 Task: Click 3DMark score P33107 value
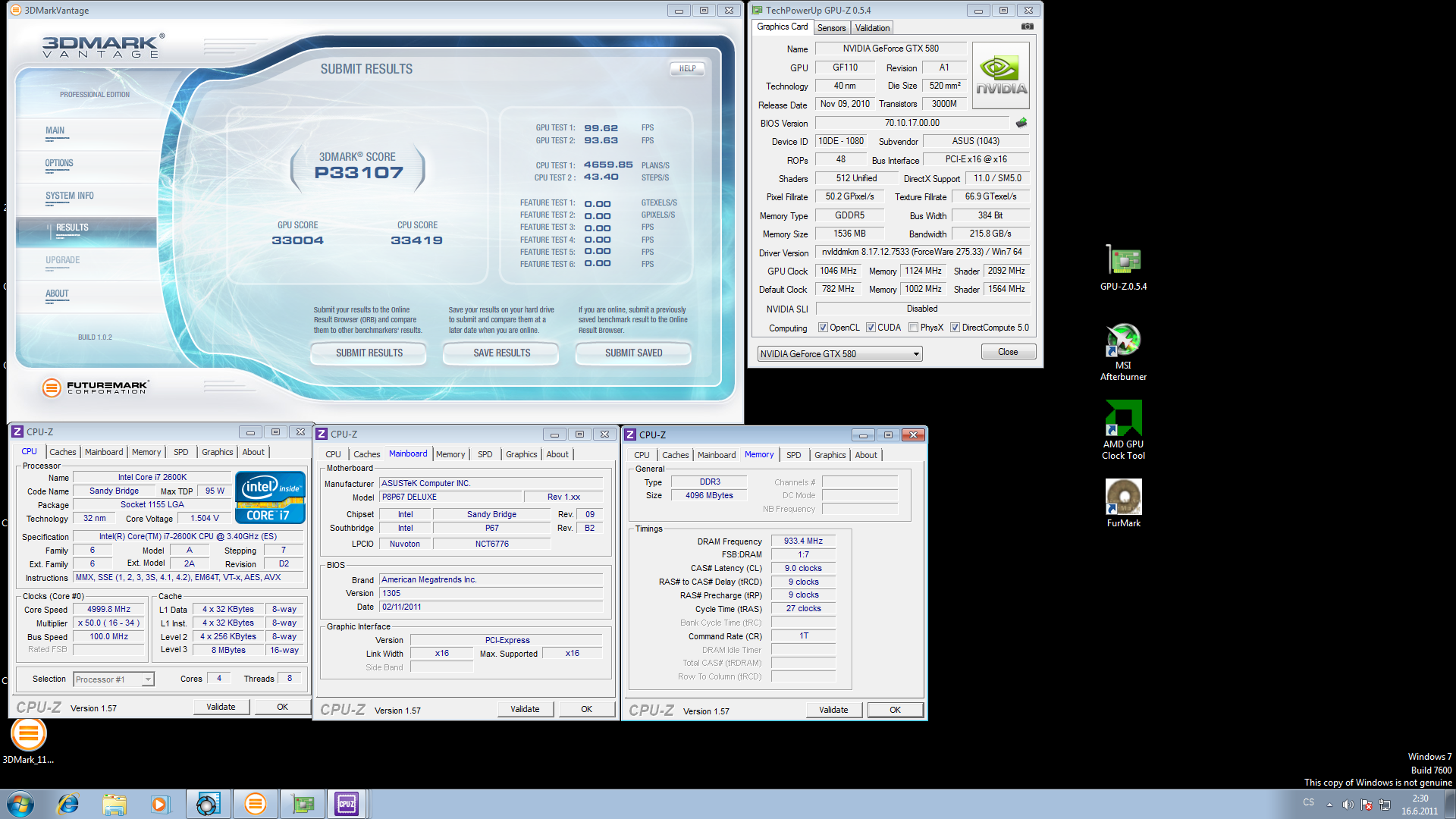359,173
